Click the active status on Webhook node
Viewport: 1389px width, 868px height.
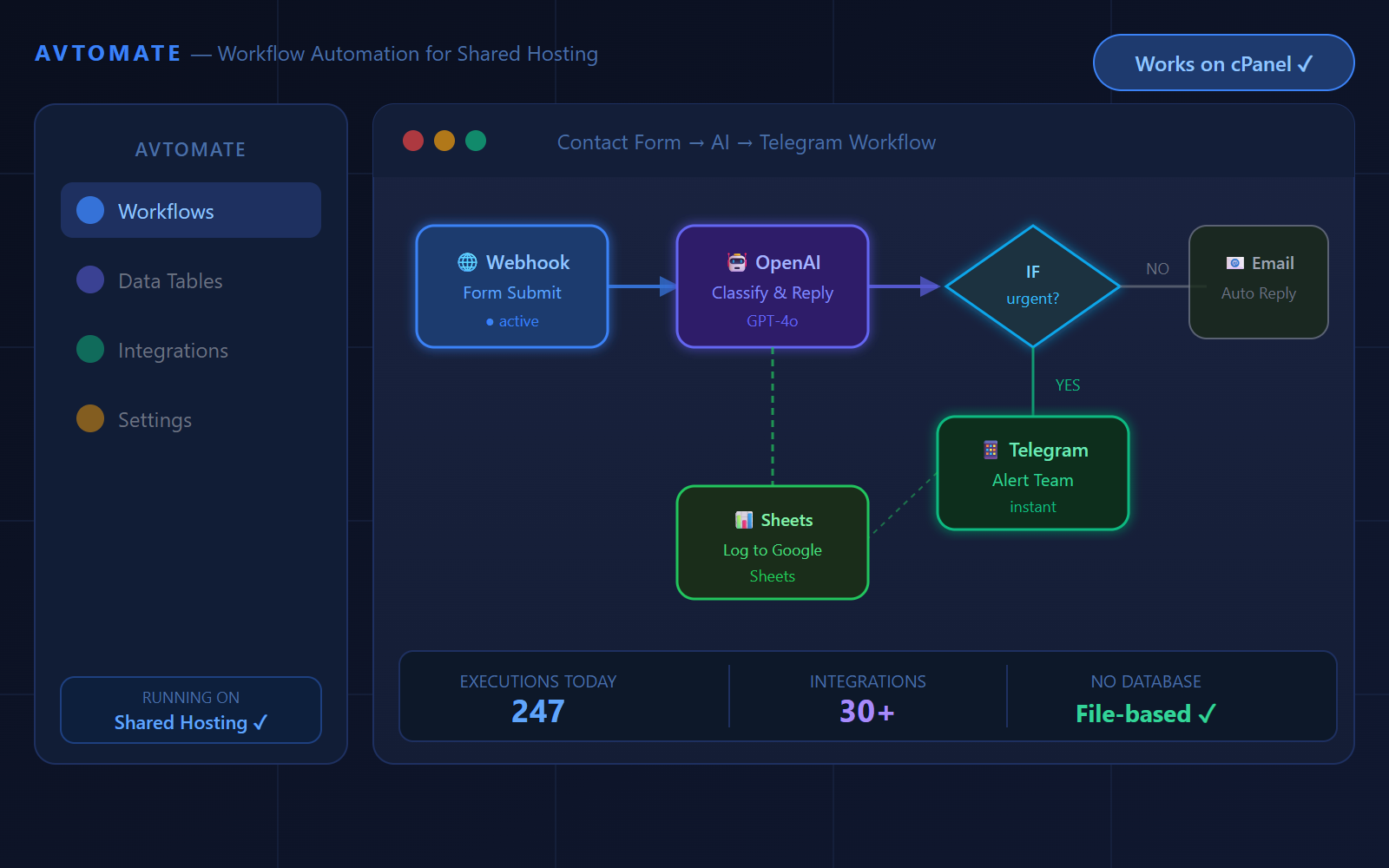pos(512,321)
